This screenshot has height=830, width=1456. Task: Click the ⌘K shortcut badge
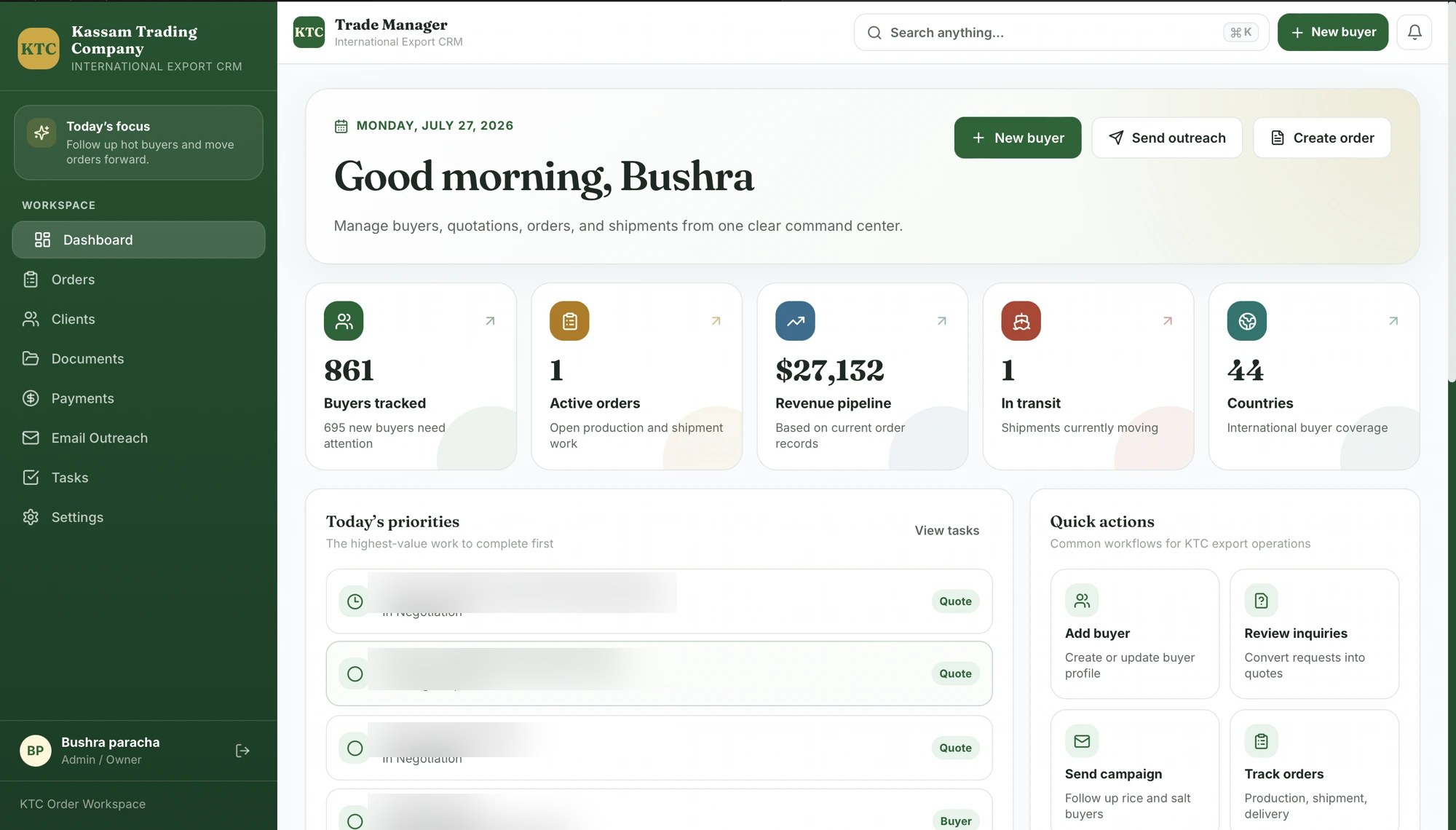[1241, 33]
